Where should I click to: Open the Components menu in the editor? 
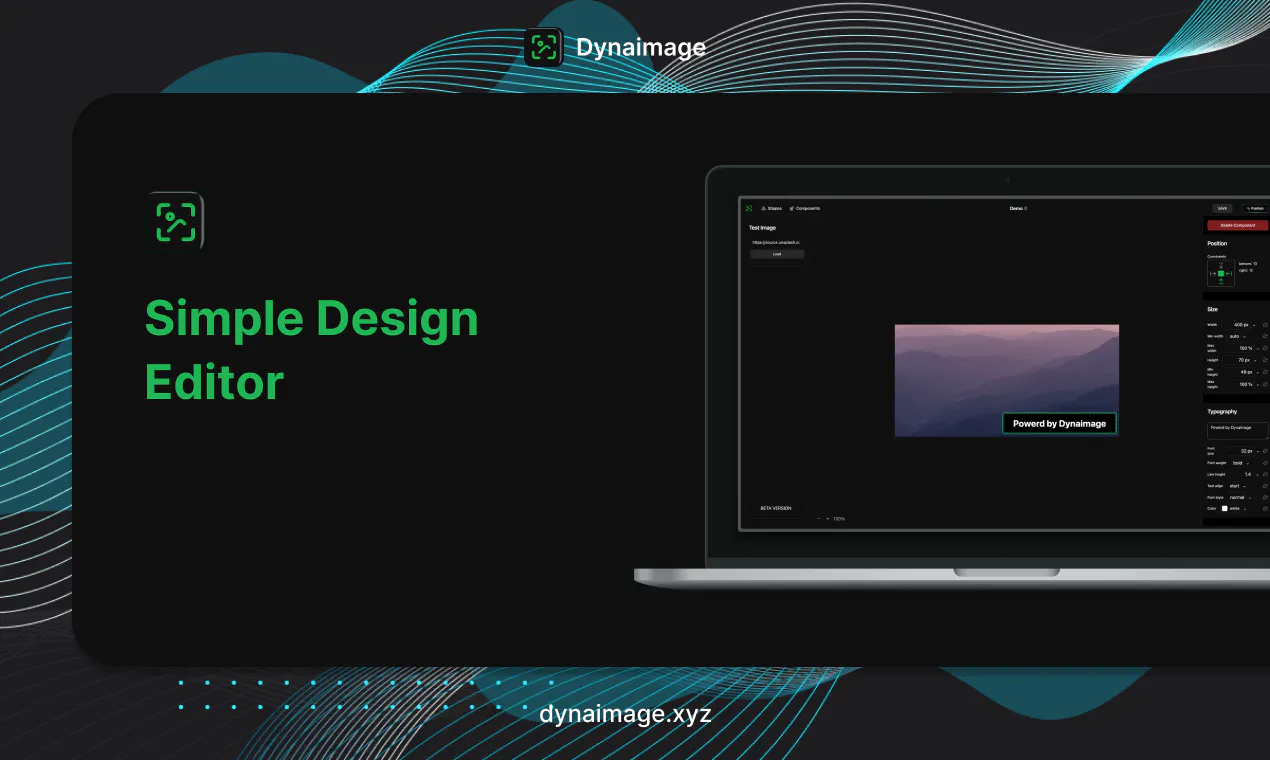804,208
